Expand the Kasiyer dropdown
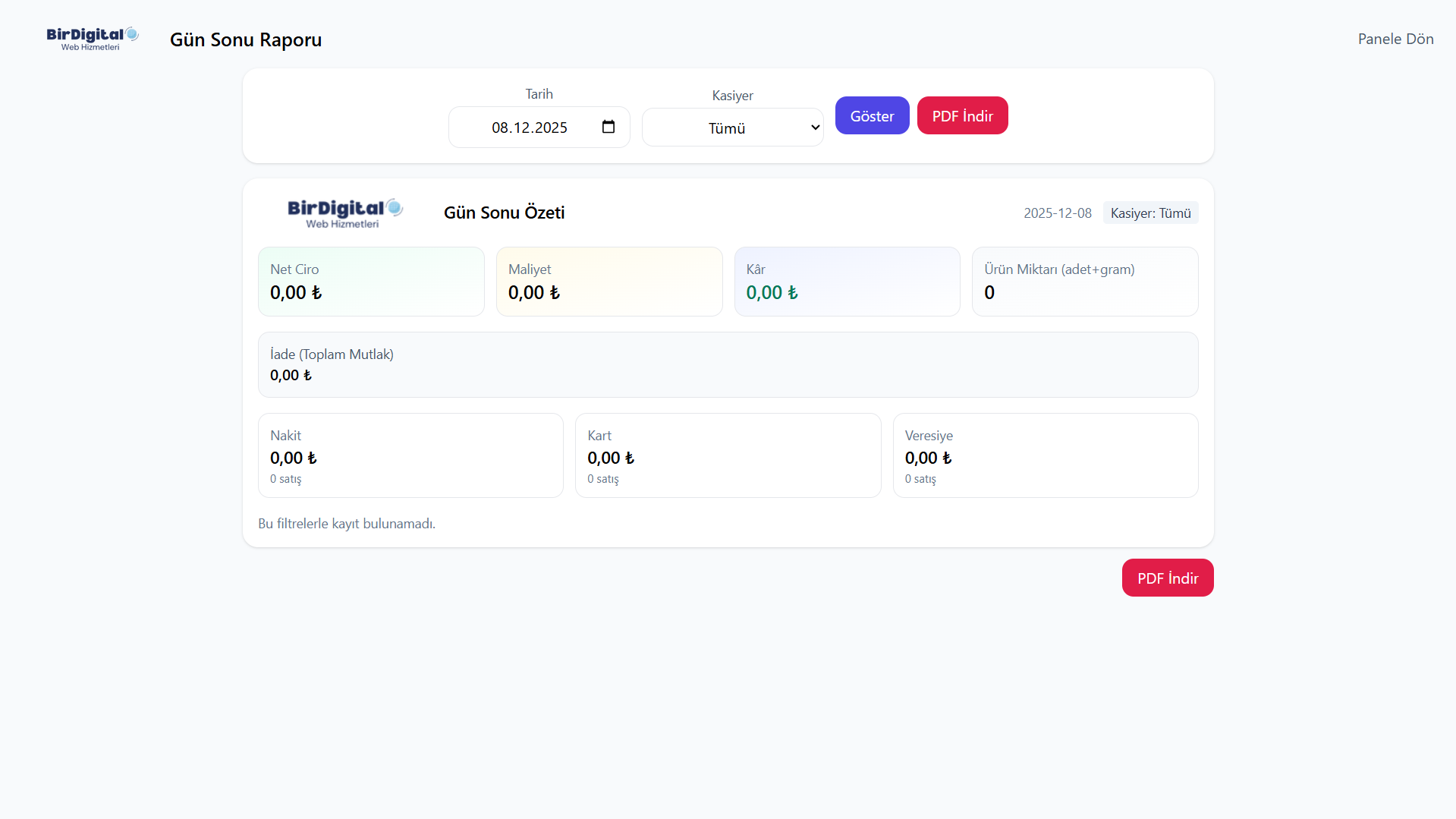The width and height of the screenshot is (1456, 819). (x=732, y=128)
